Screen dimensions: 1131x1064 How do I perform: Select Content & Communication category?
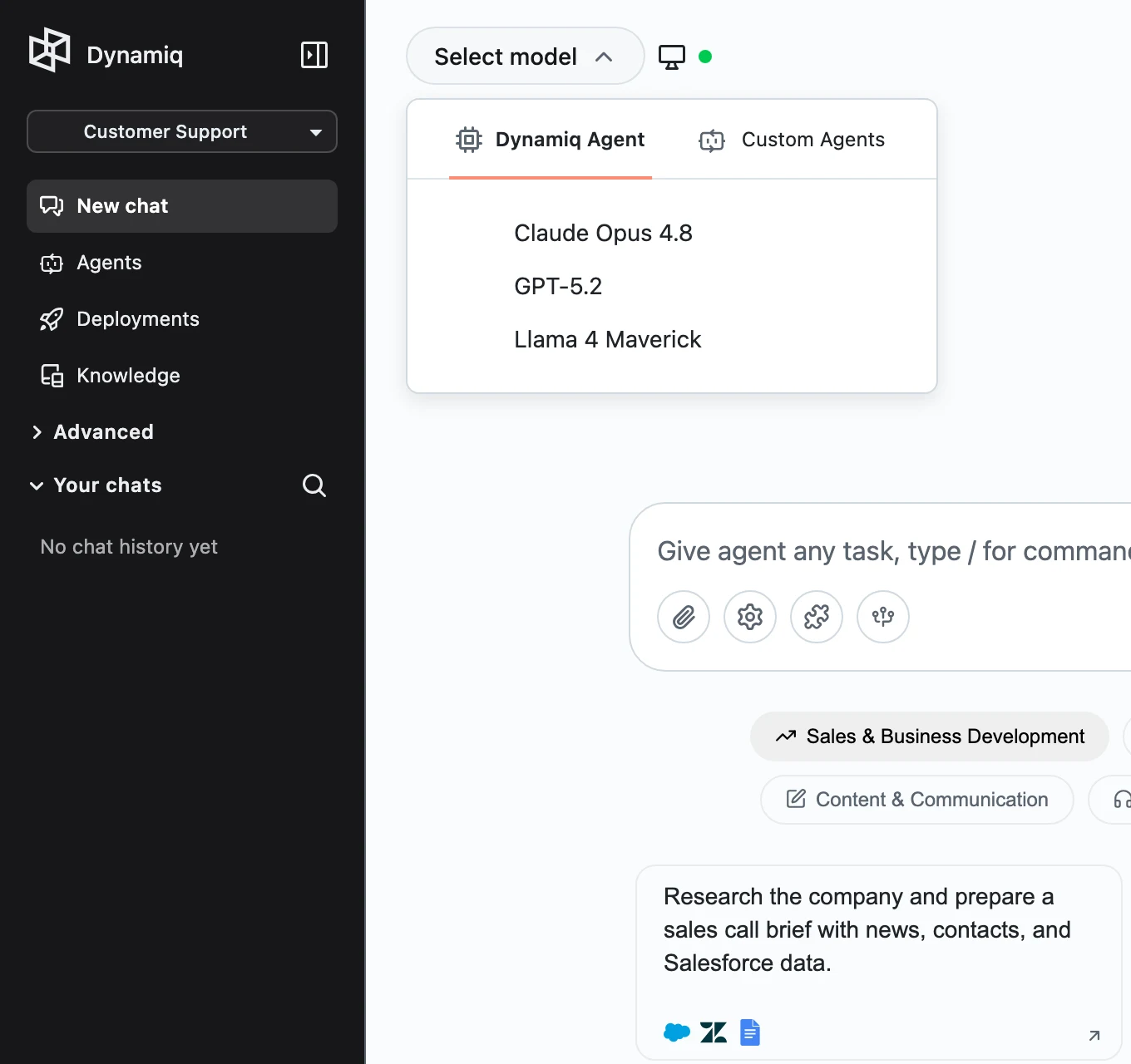click(x=917, y=800)
